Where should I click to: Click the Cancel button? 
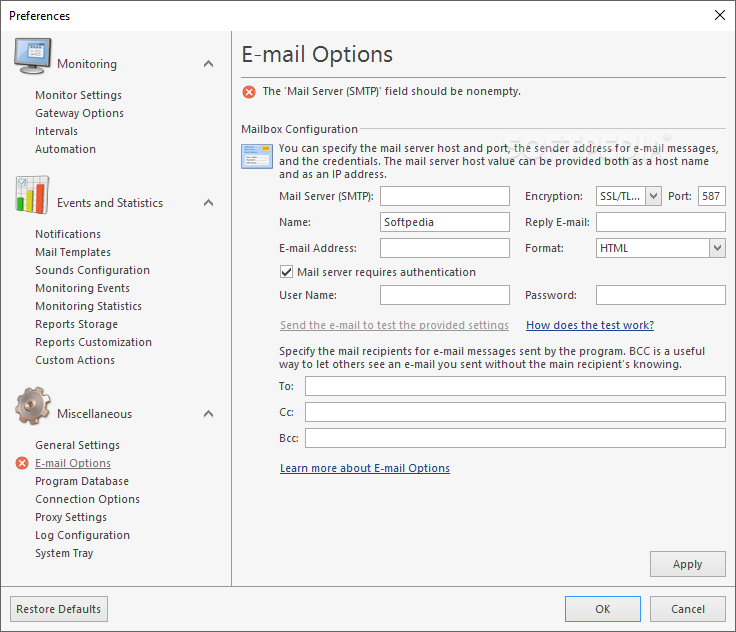tap(687, 609)
